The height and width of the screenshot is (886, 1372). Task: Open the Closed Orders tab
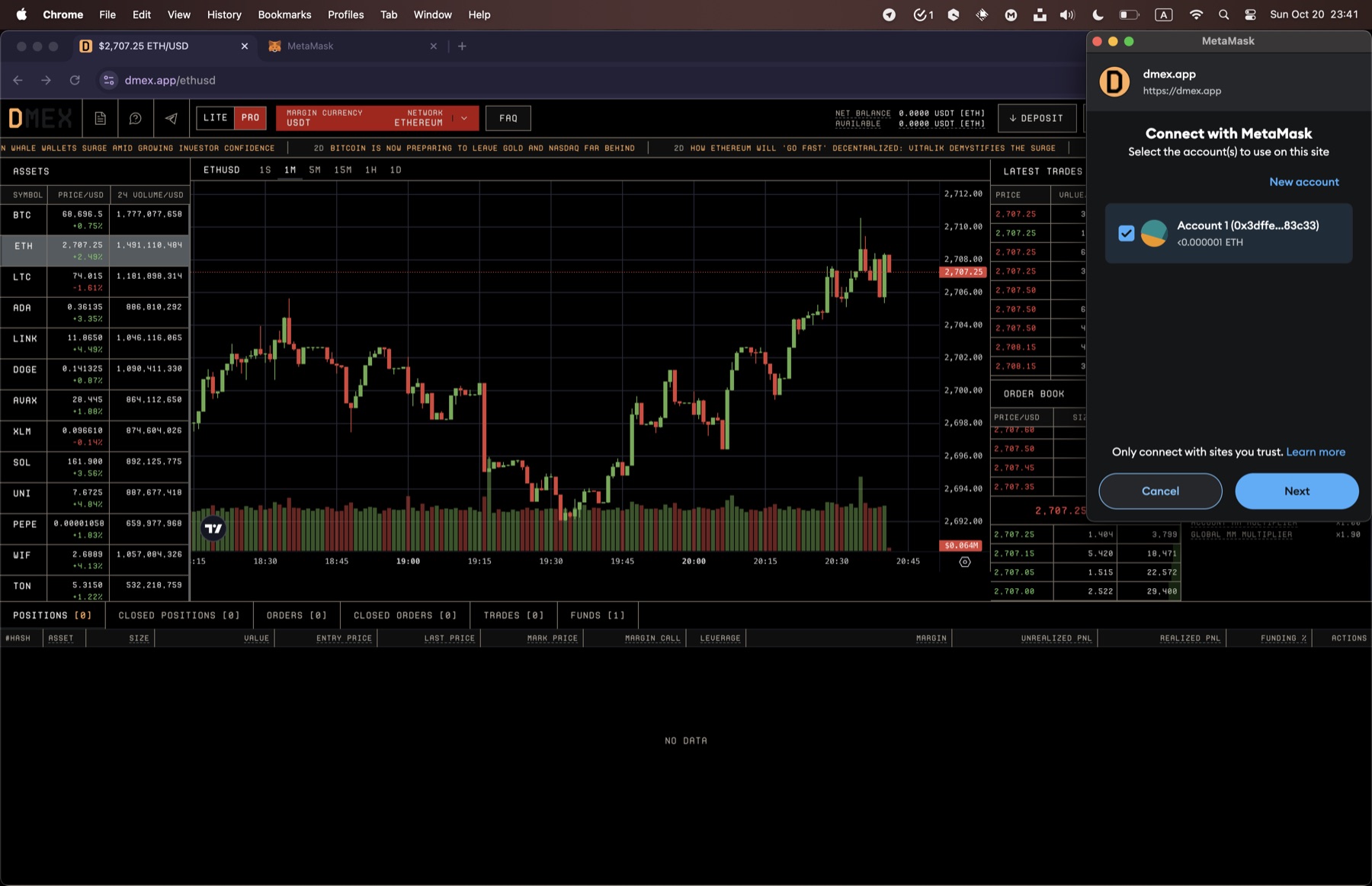pos(405,615)
